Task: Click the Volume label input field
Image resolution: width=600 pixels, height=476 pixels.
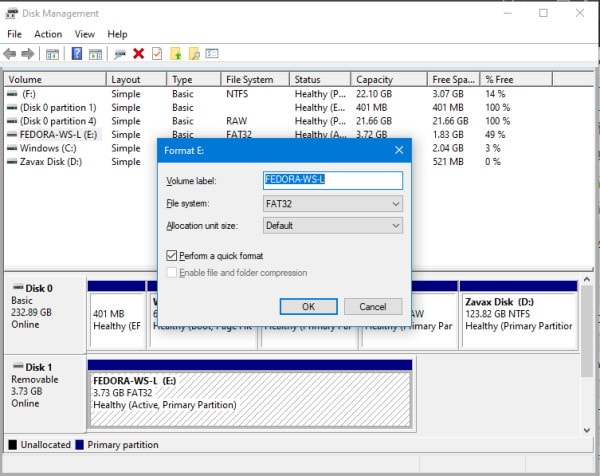Action: pos(333,180)
